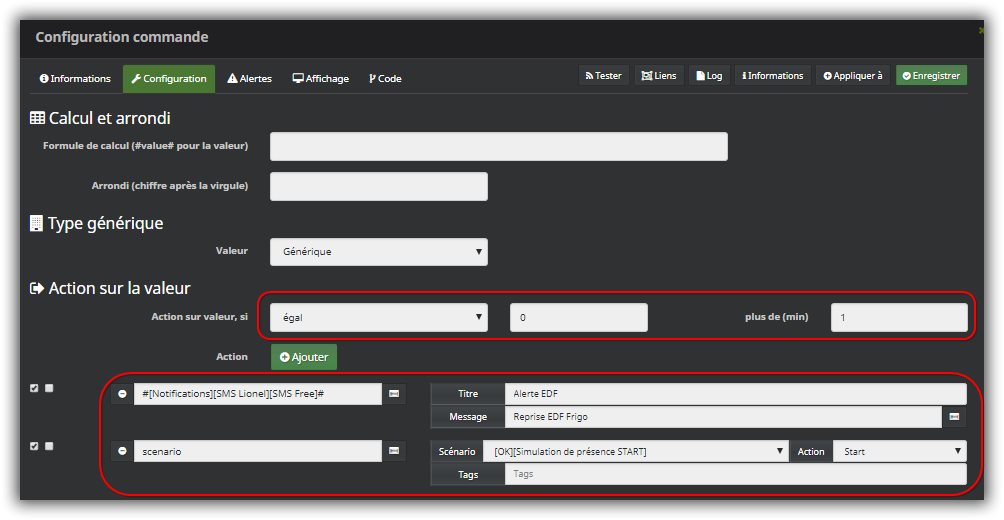This screenshot has width=1004, height=520.
Task: Click the Tester button
Action: tap(604, 76)
